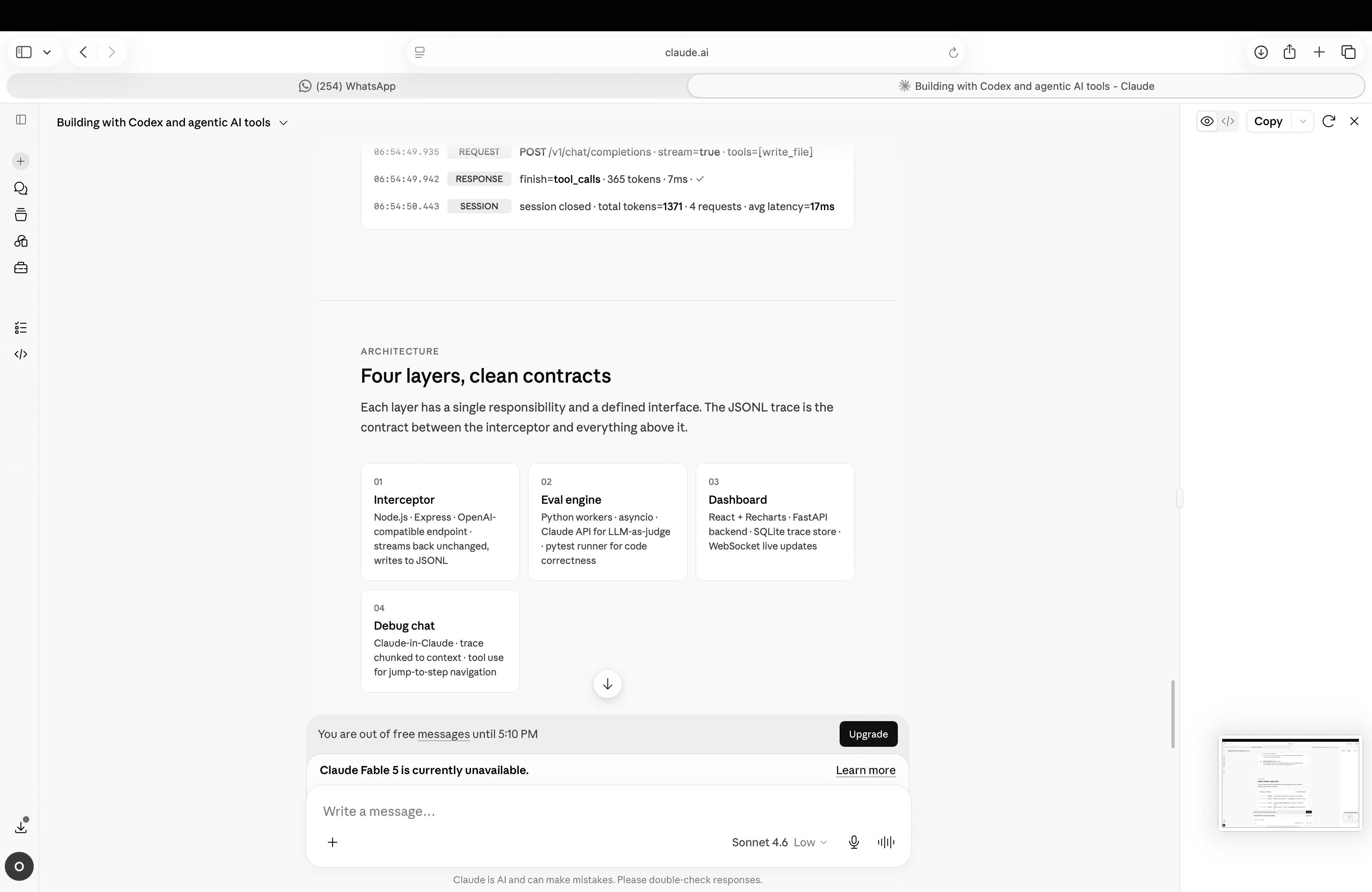The image size is (1372, 892).
Task: Open the page reader icon in address bar
Action: point(420,53)
